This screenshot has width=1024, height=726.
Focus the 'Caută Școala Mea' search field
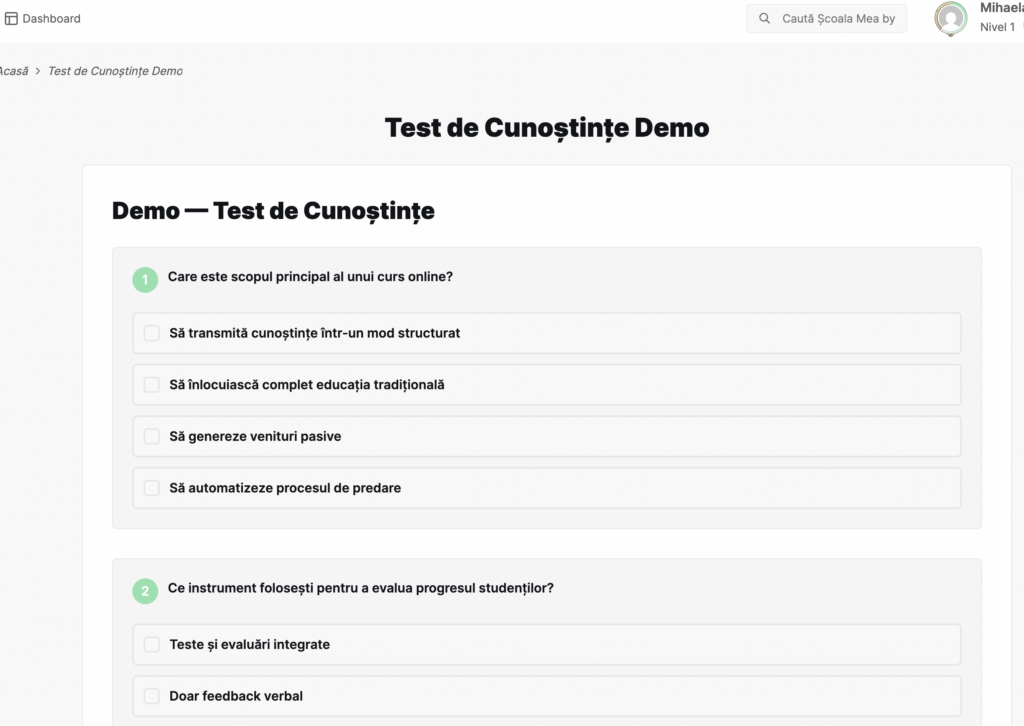tap(826, 18)
